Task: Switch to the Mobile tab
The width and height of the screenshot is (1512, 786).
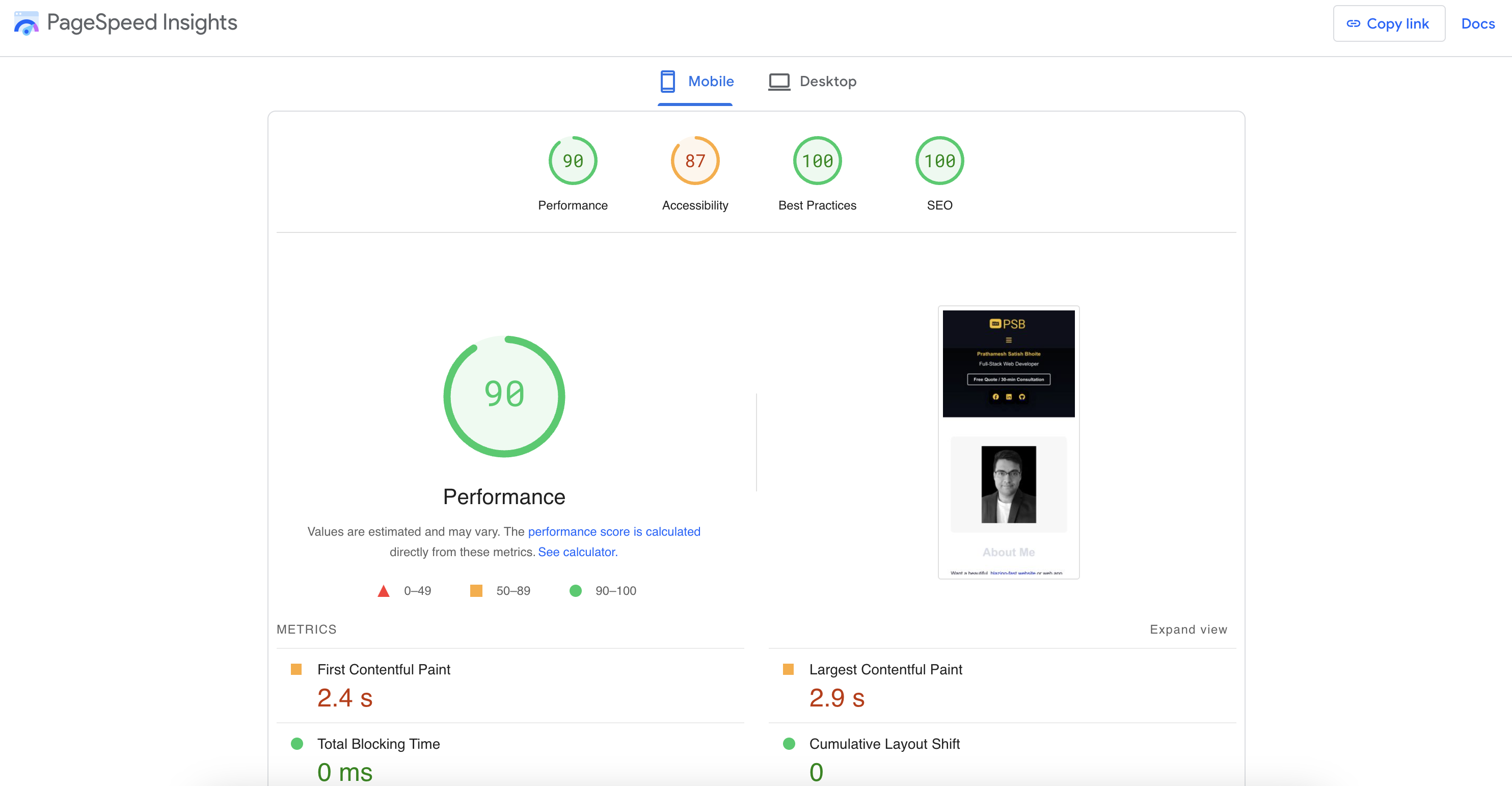Action: (x=710, y=81)
